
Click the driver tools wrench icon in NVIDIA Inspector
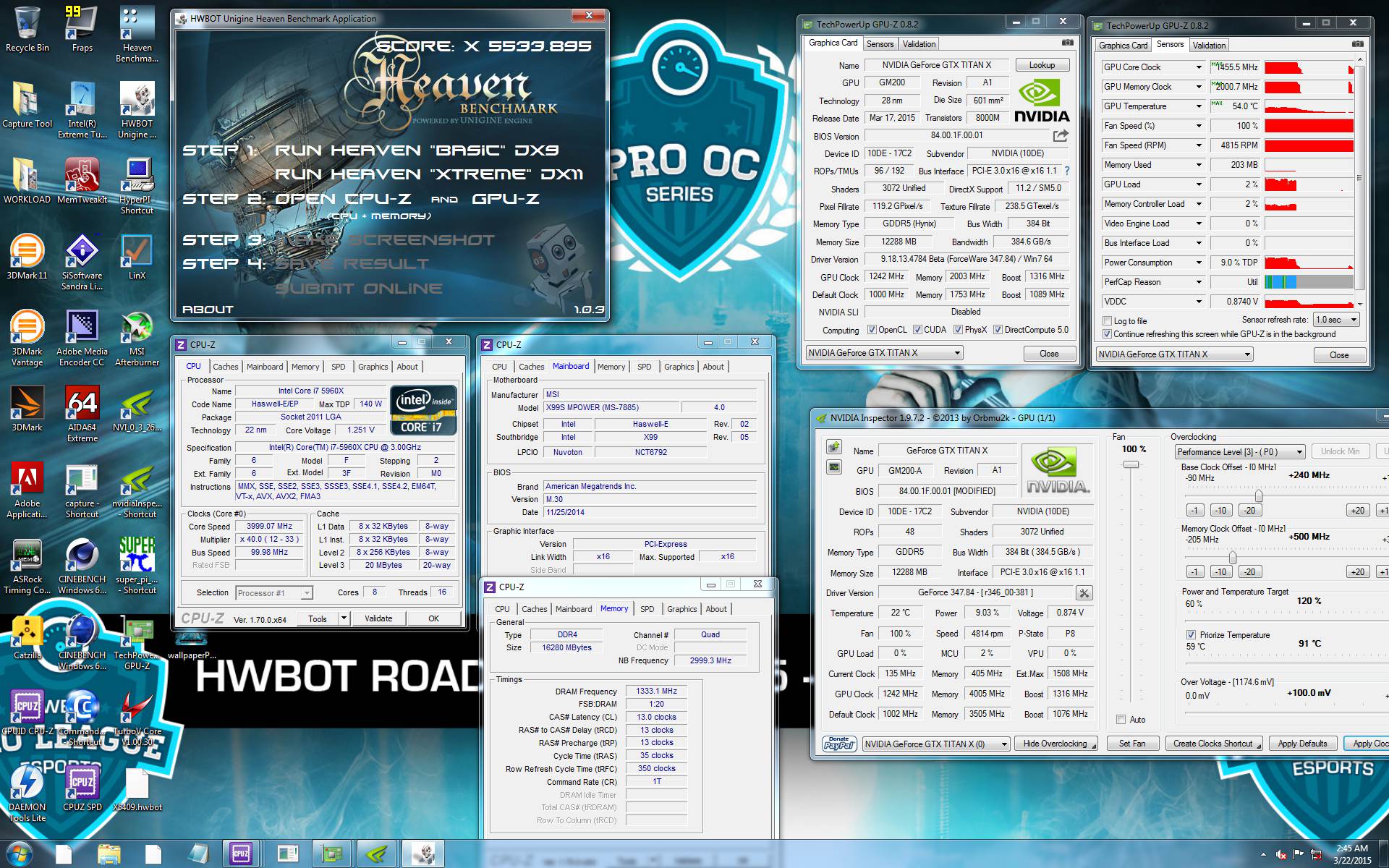pyautogui.click(x=1084, y=593)
